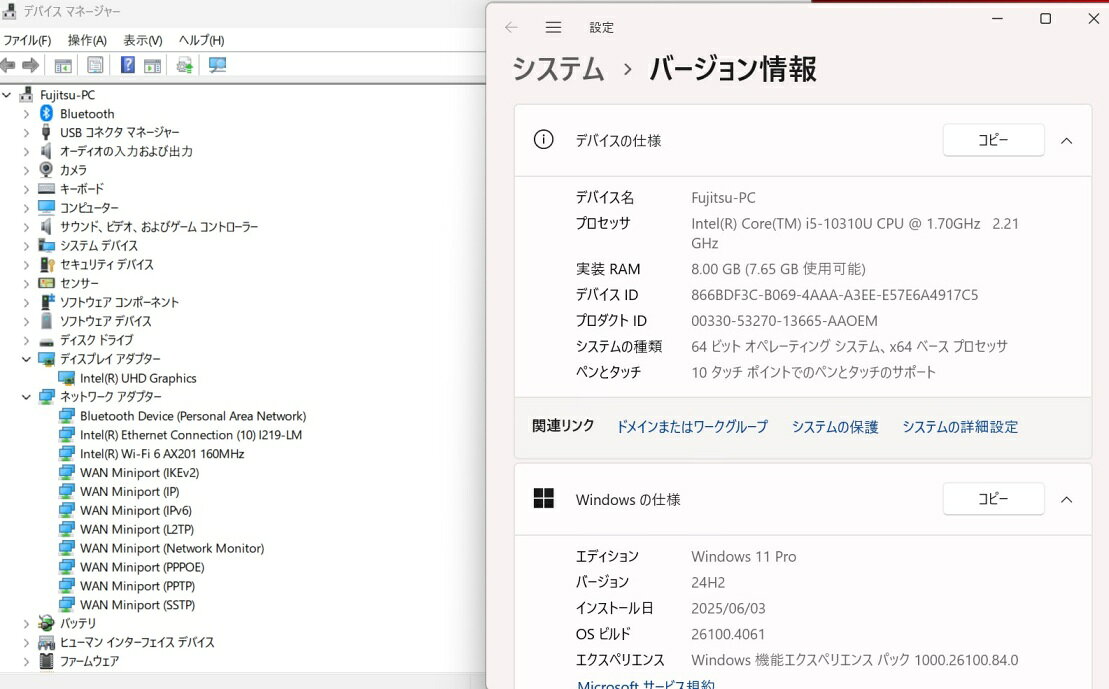The width and height of the screenshot is (1109, 689).
Task: Click the Properties toolbar icon
Action: 95,66
